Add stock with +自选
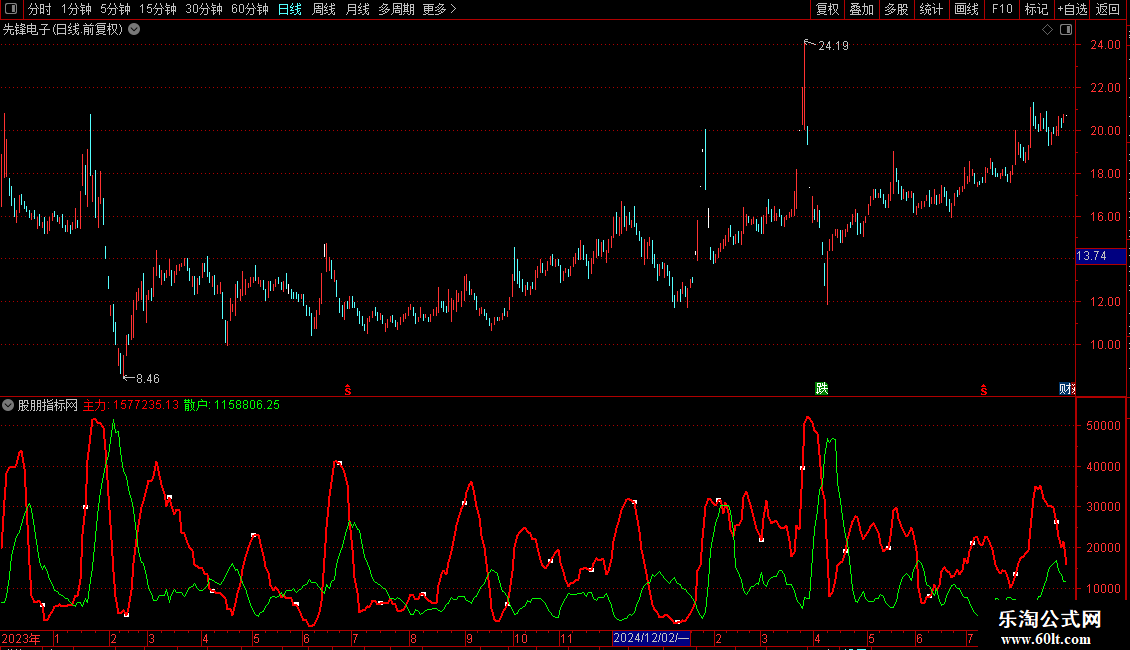 point(1072,9)
